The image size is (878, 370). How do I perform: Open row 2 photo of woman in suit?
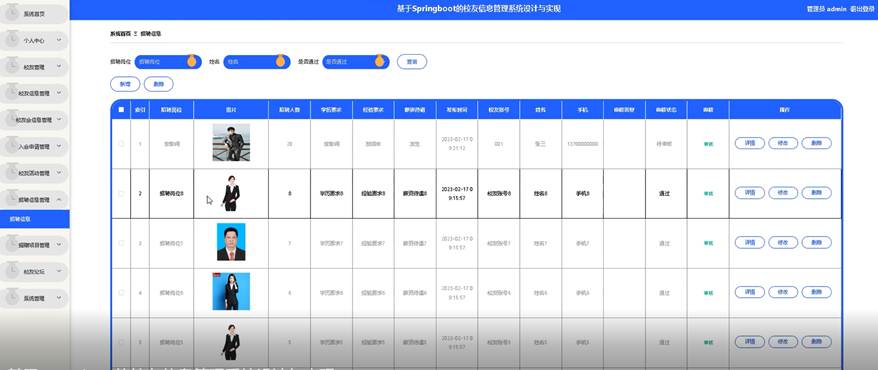tap(231, 193)
